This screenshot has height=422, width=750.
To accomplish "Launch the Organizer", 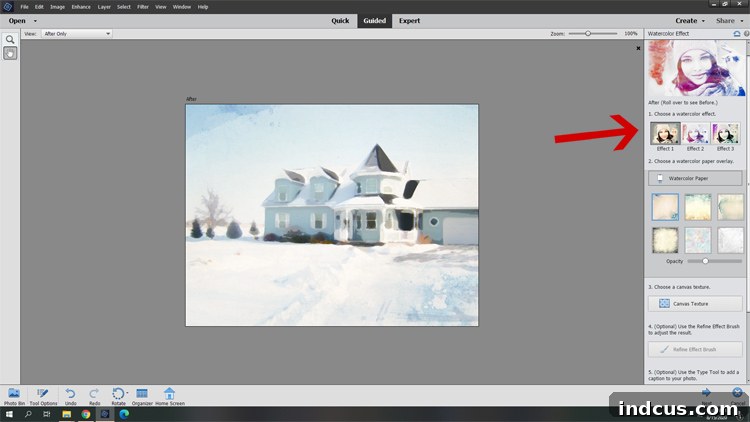I will coord(142,397).
